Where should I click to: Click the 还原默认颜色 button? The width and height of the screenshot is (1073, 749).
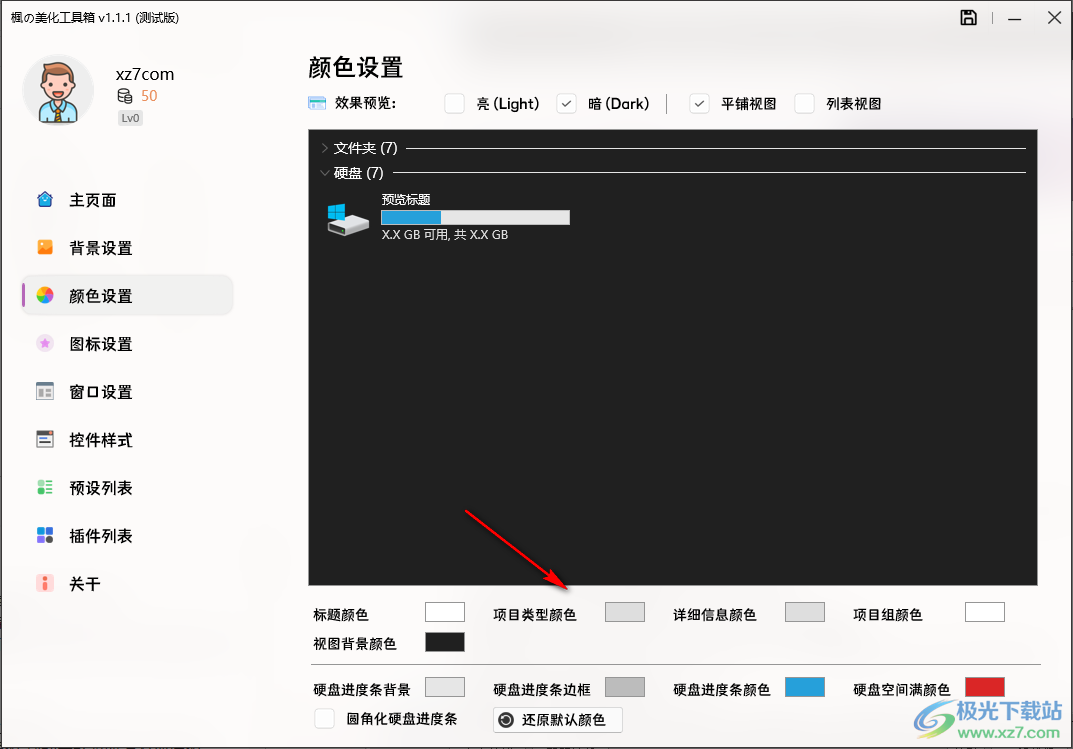(558, 720)
